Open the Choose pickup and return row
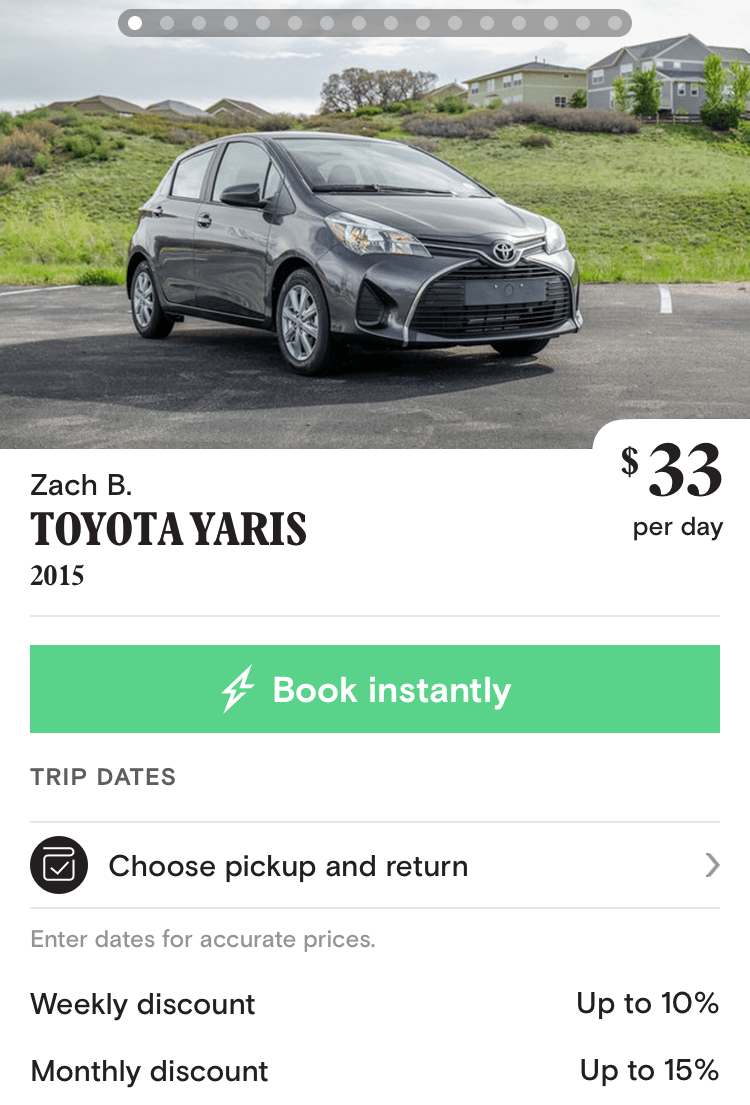The height and width of the screenshot is (1105, 750). tap(375, 865)
